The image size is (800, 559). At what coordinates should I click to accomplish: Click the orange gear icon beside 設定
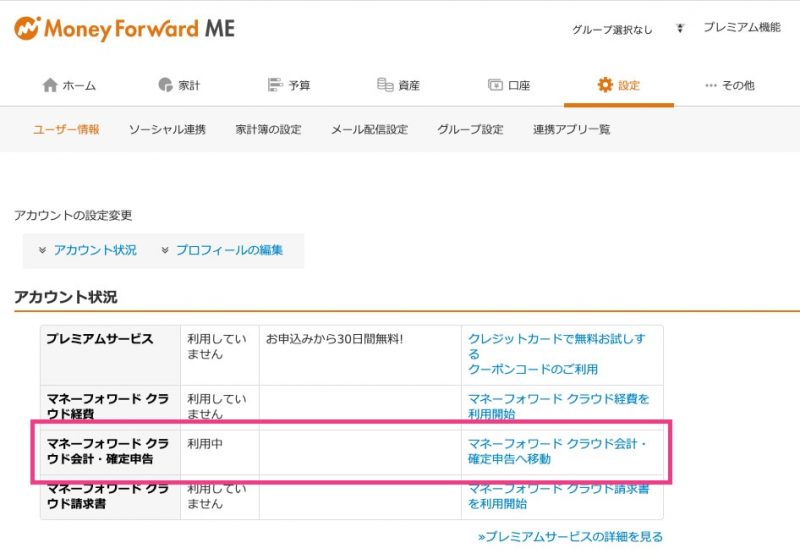click(x=605, y=85)
